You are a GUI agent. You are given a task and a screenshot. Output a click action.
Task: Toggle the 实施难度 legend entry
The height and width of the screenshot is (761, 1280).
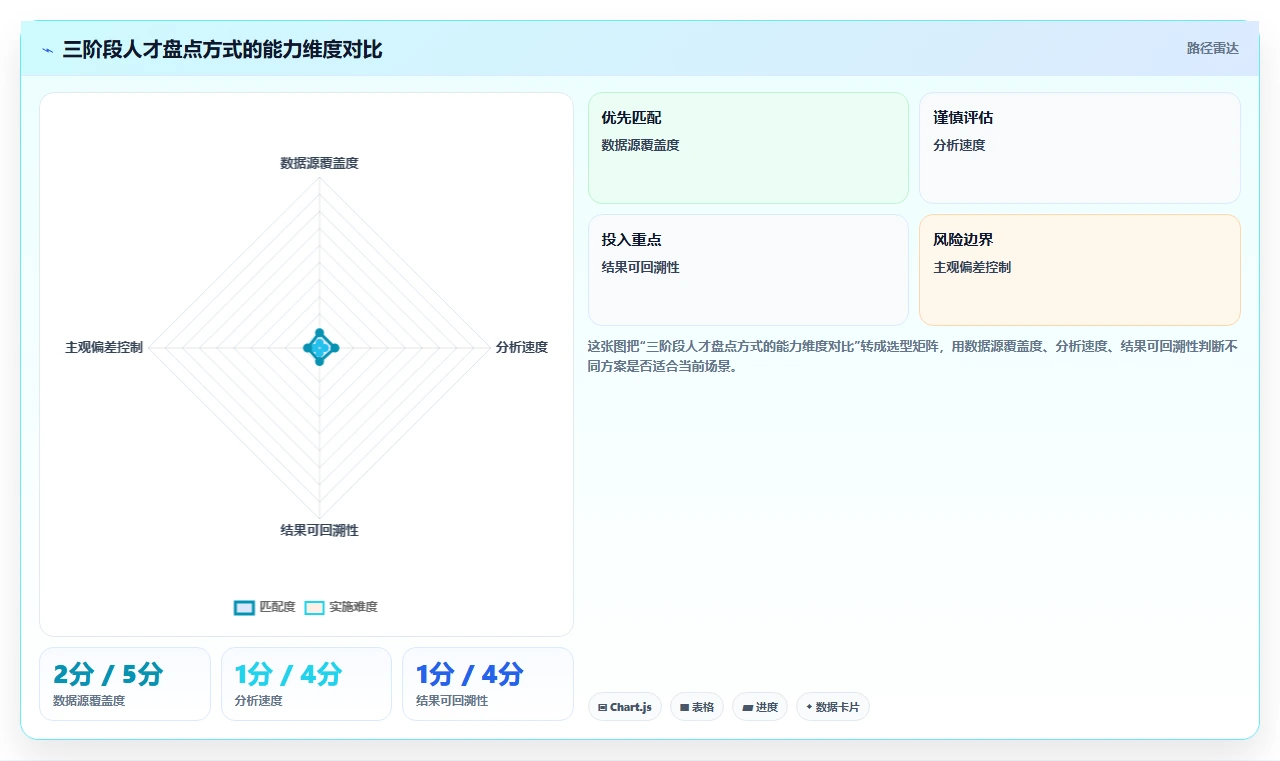341,607
